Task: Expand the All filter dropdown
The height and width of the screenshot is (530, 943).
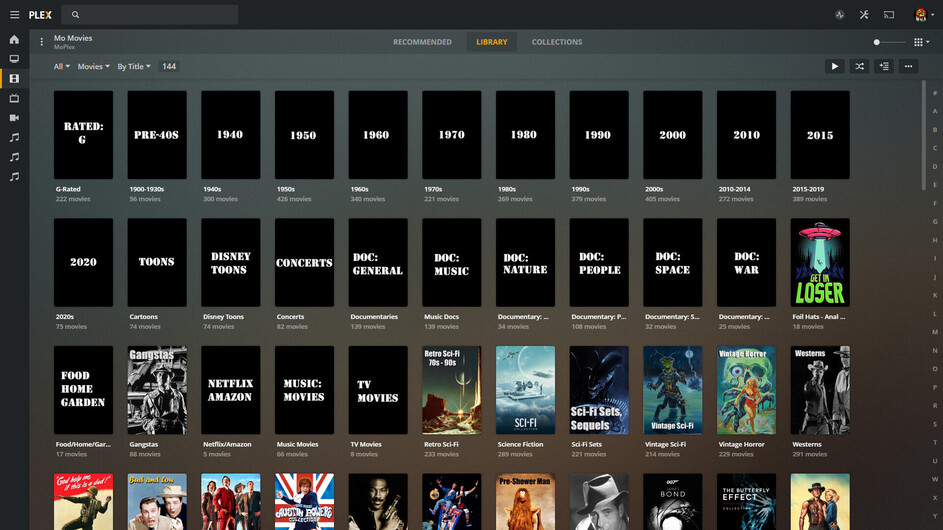Action: (61, 67)
